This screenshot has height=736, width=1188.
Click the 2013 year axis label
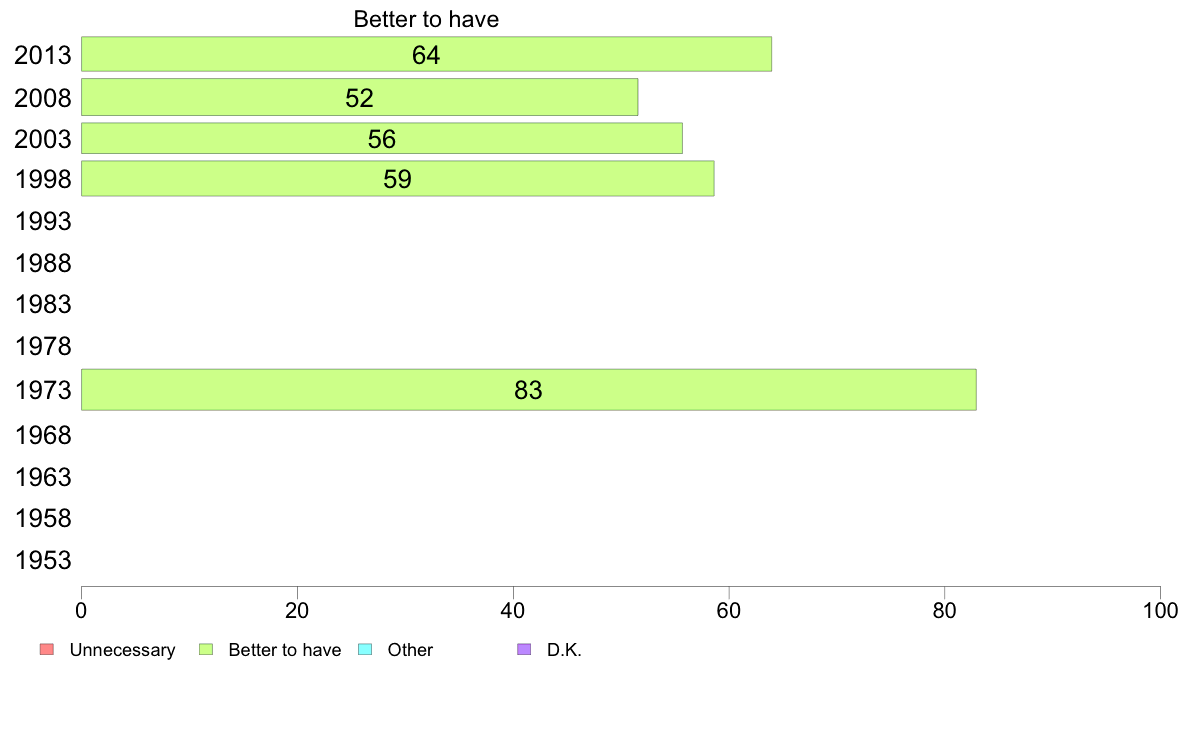(x=43, y=55)
